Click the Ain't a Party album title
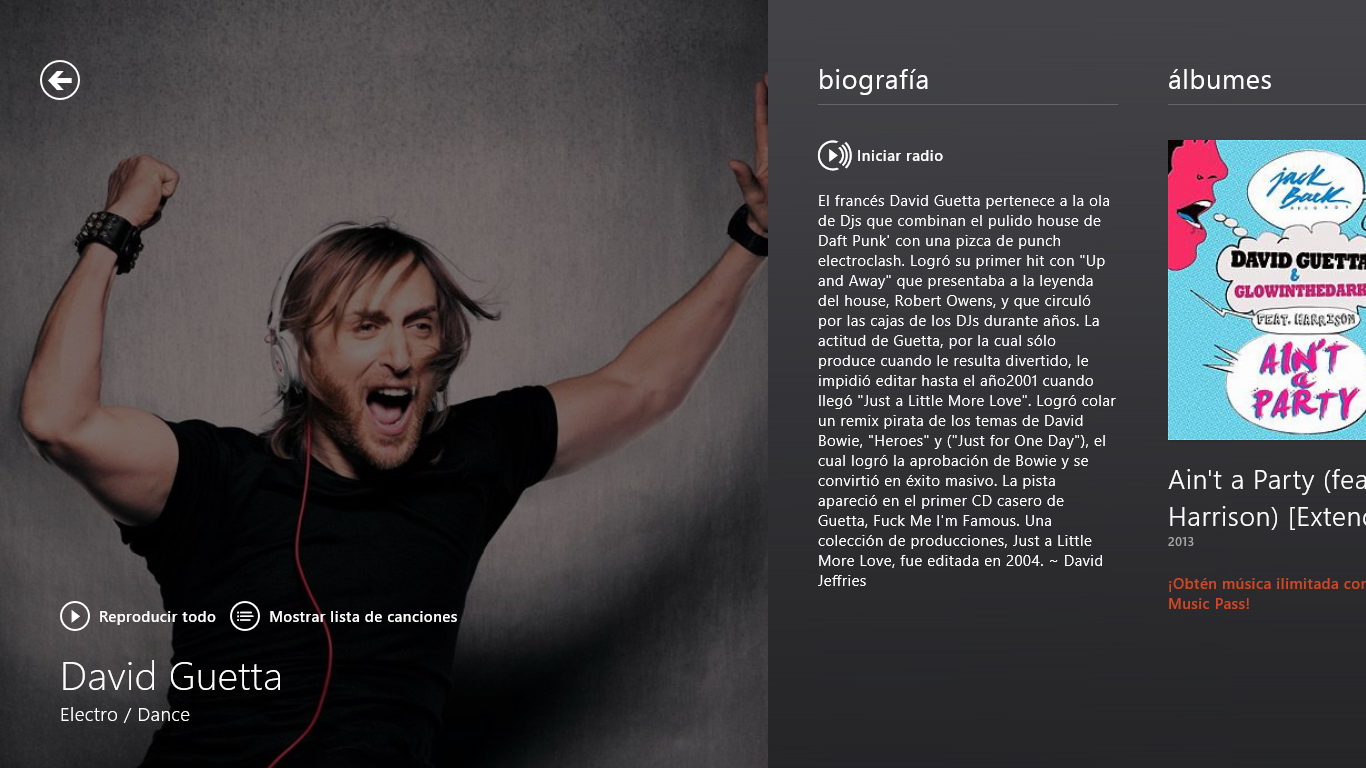This screenshot has height=768, width=1366. pyautogui.click(x=1267, y=480)
